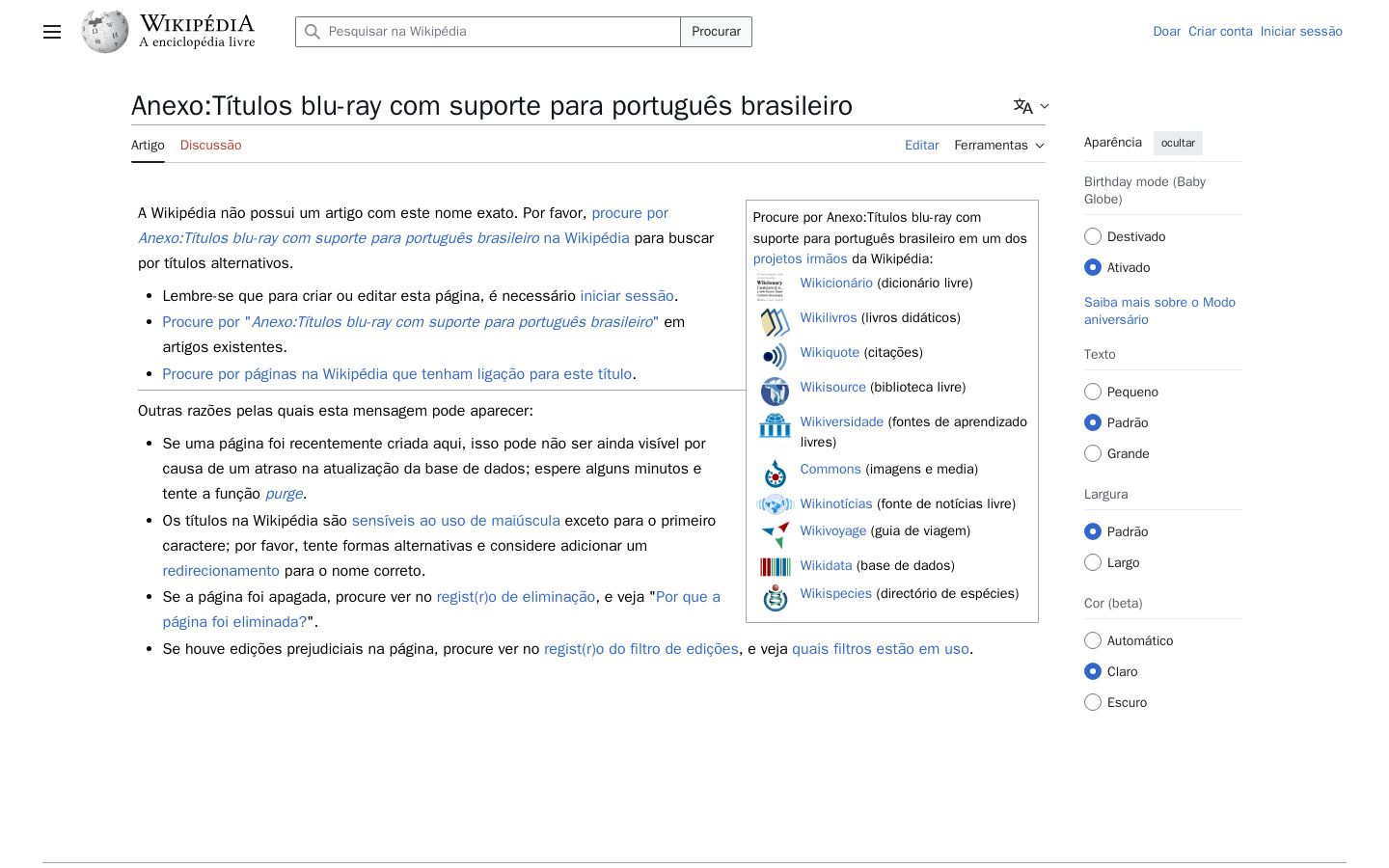
Task: Click the Wikidata barcode icon
Action: [774, 566]
